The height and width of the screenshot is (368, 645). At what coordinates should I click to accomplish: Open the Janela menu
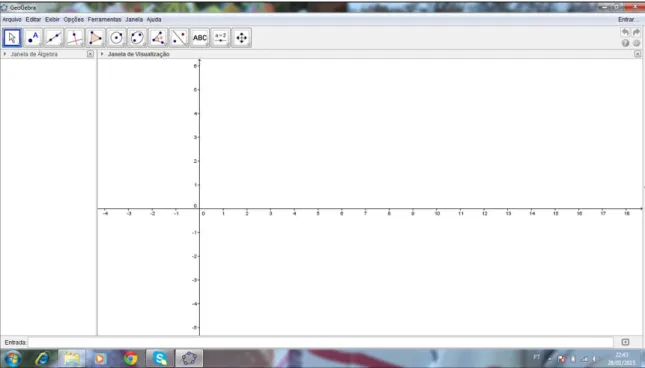(134, 19)
